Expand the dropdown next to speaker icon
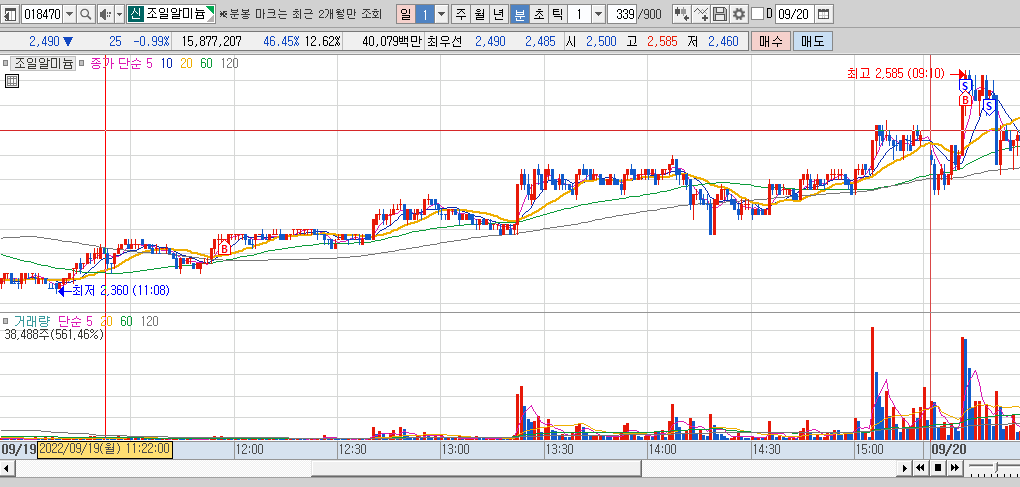Viewport: 1020px width, 487px height. click(119, 14)
